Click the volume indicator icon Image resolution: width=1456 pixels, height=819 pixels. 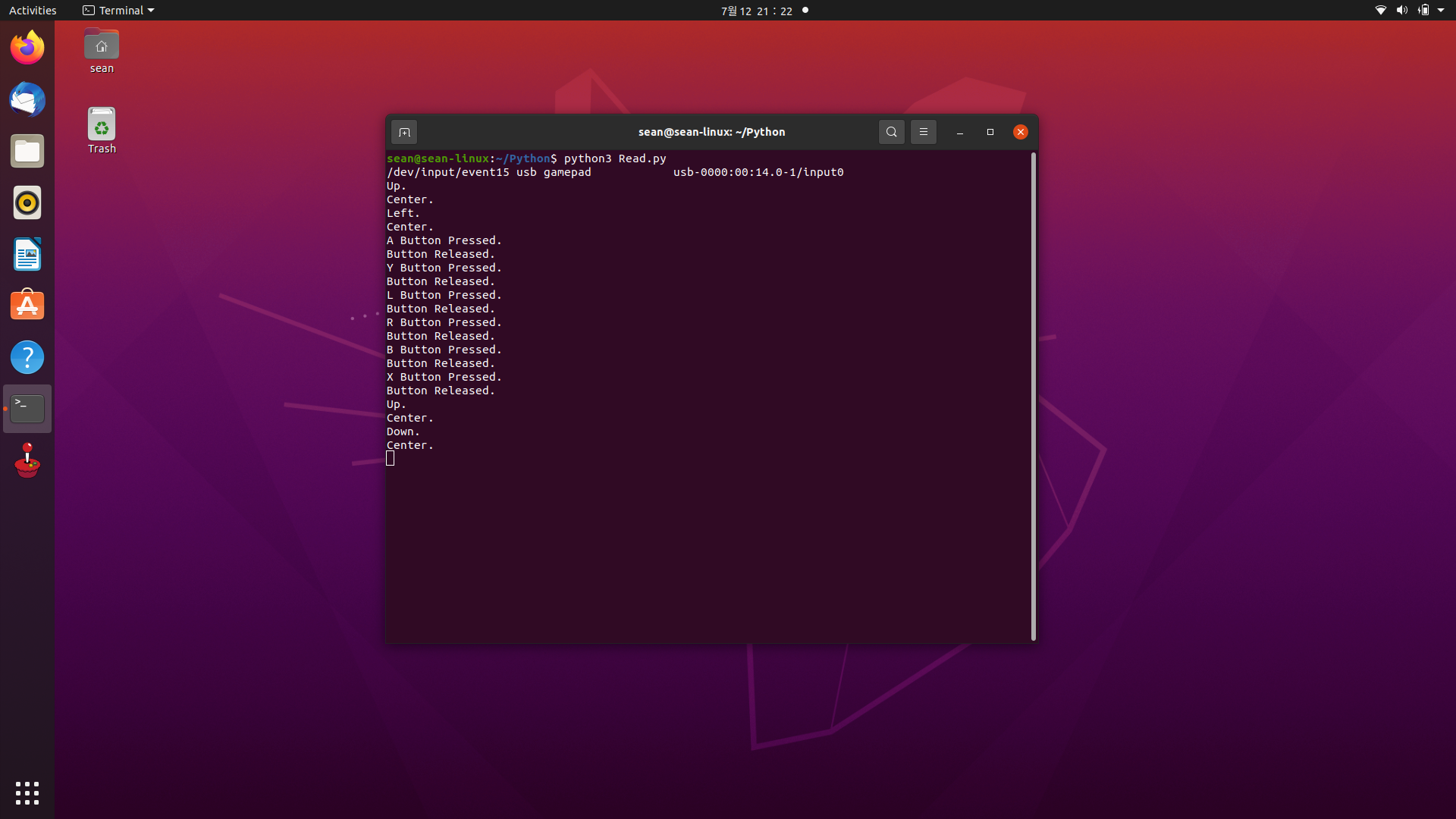click(x=1401, y=11)
